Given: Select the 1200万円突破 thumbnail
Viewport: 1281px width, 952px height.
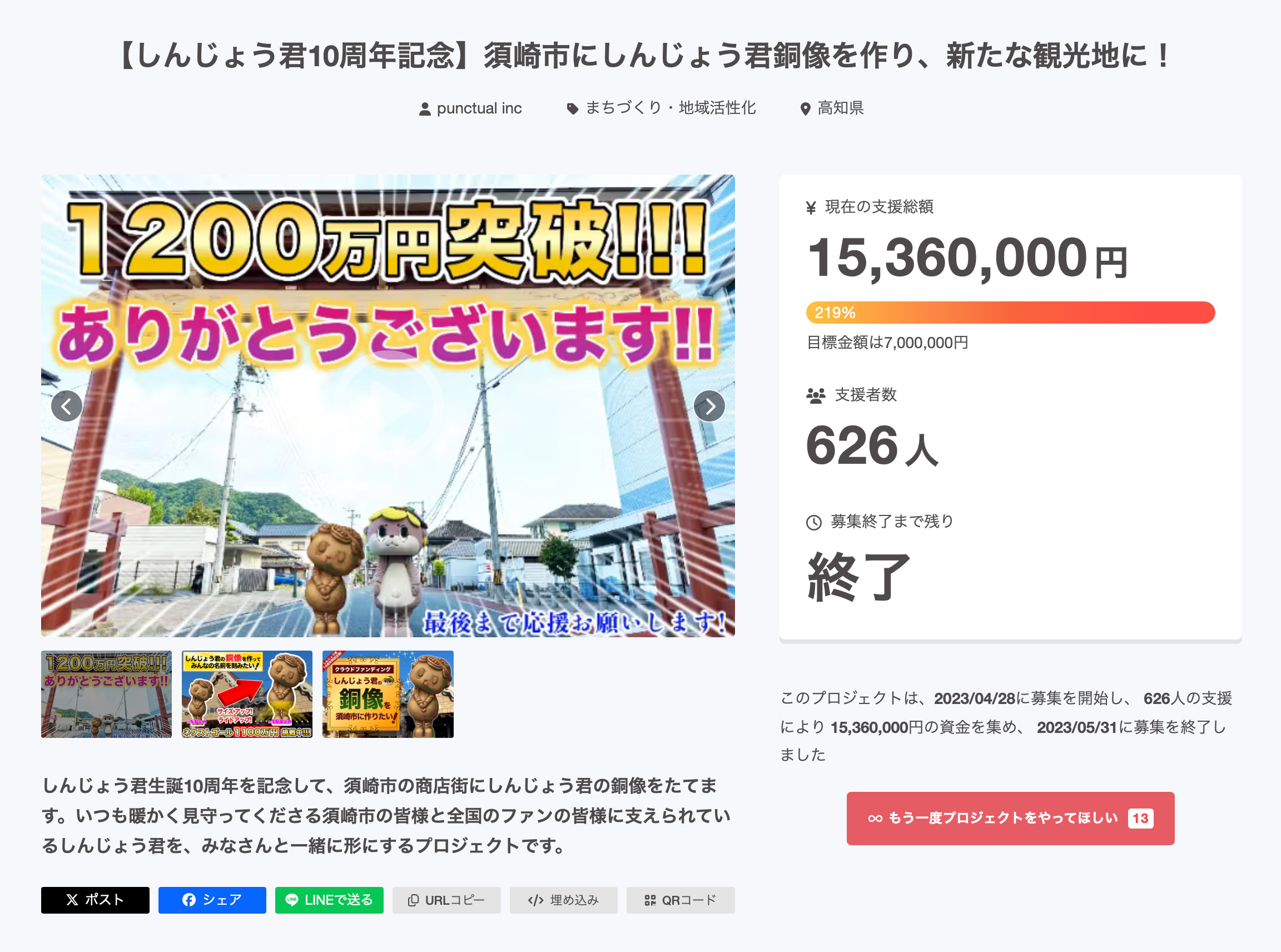Looking at the screenshot, I should coord(106,694).
